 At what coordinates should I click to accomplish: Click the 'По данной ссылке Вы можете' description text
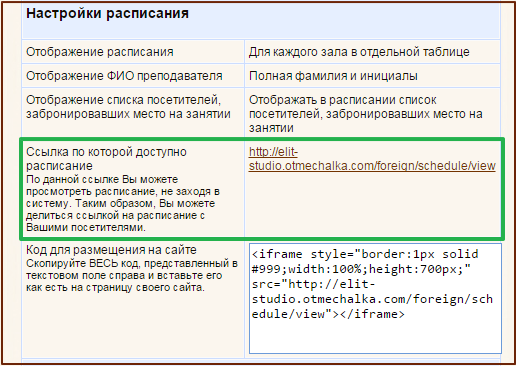[x=123, y=203]
